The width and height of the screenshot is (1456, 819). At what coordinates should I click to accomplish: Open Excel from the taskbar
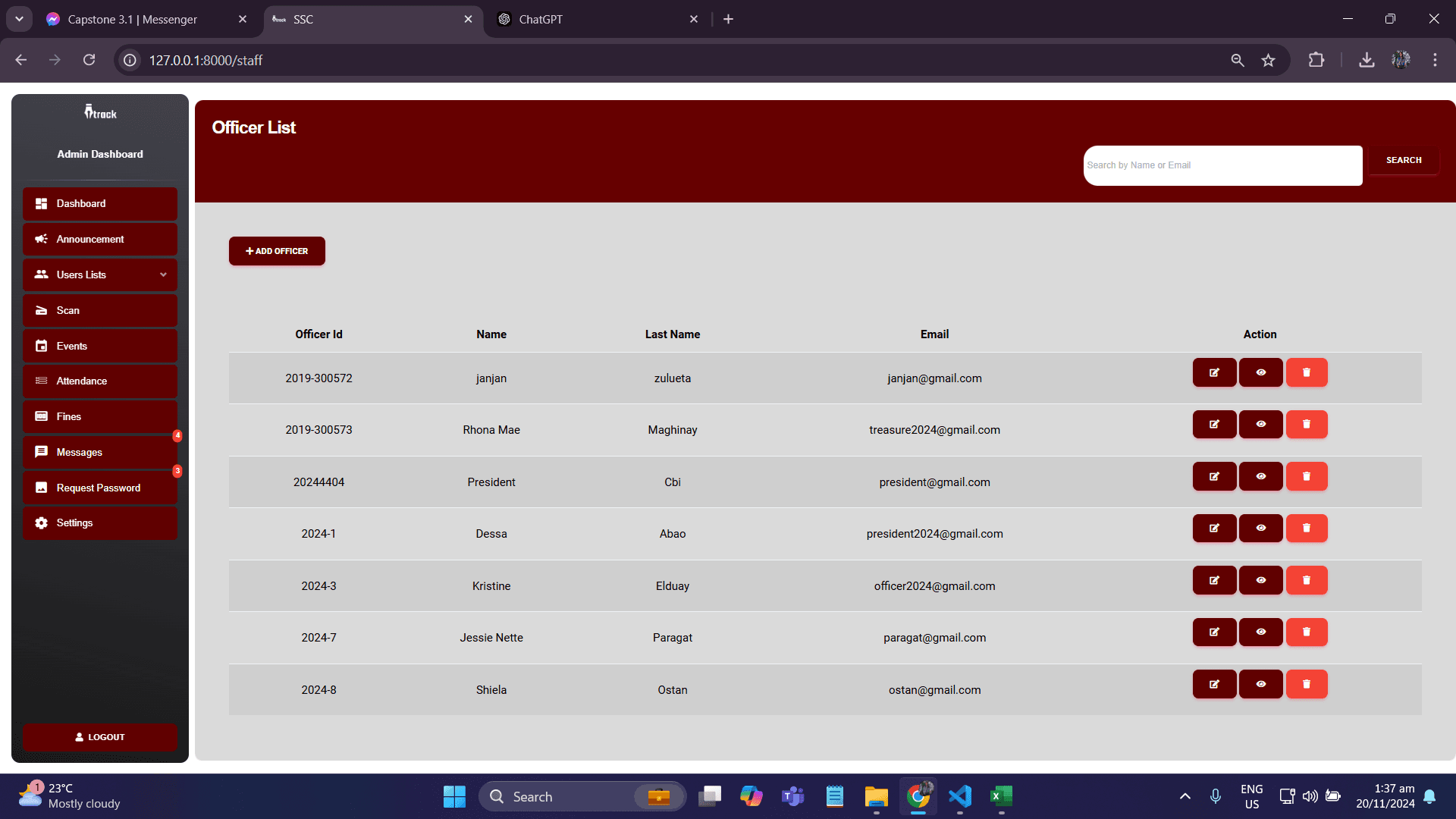(x=1000, y=796)
